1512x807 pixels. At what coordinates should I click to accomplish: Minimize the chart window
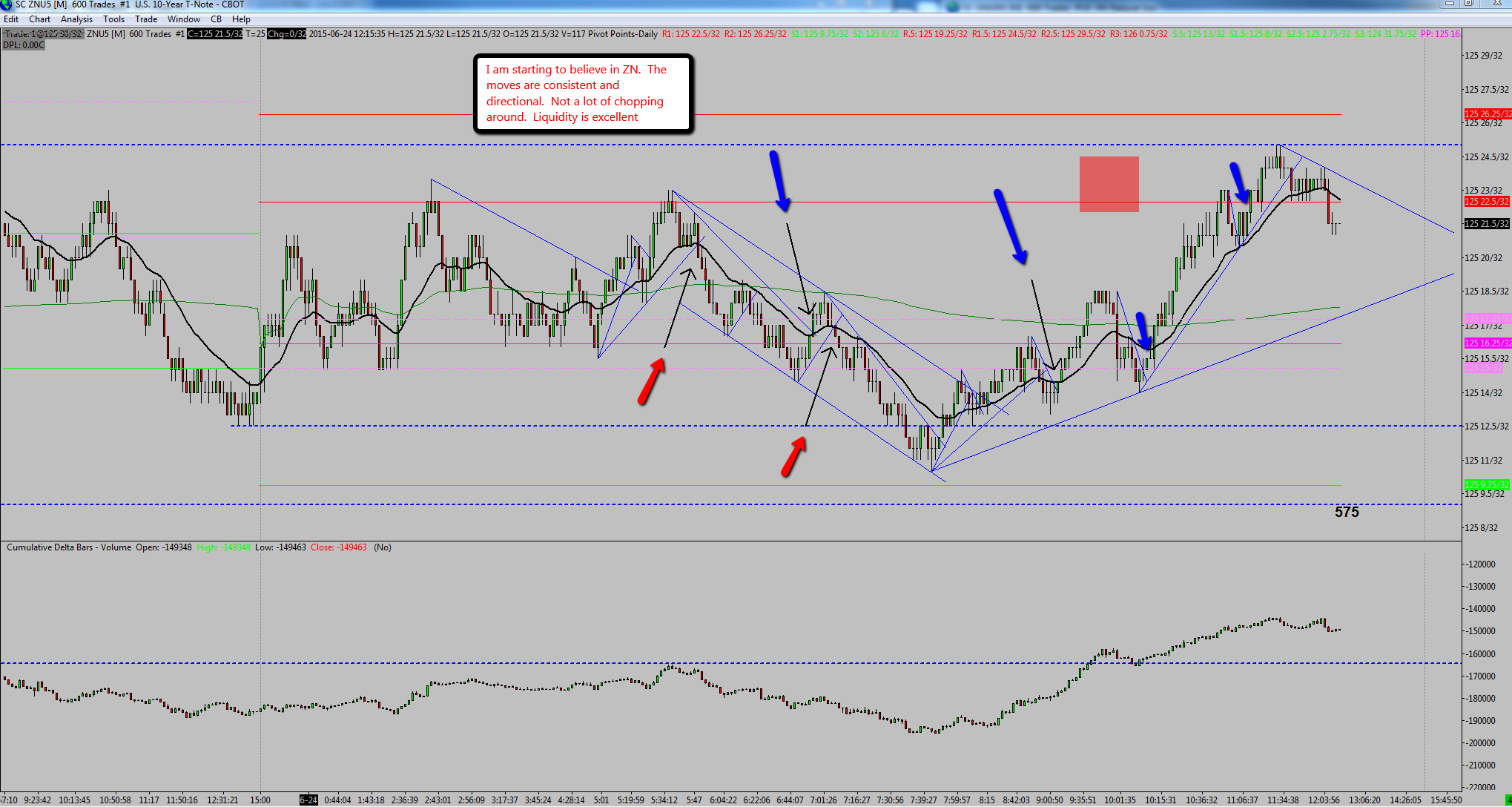pos(1449,4)
